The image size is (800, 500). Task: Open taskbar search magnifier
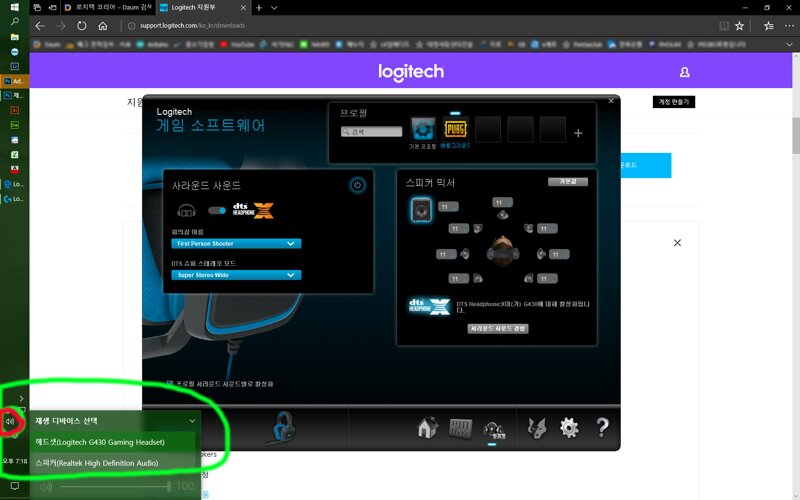click(x=15, y=22)
